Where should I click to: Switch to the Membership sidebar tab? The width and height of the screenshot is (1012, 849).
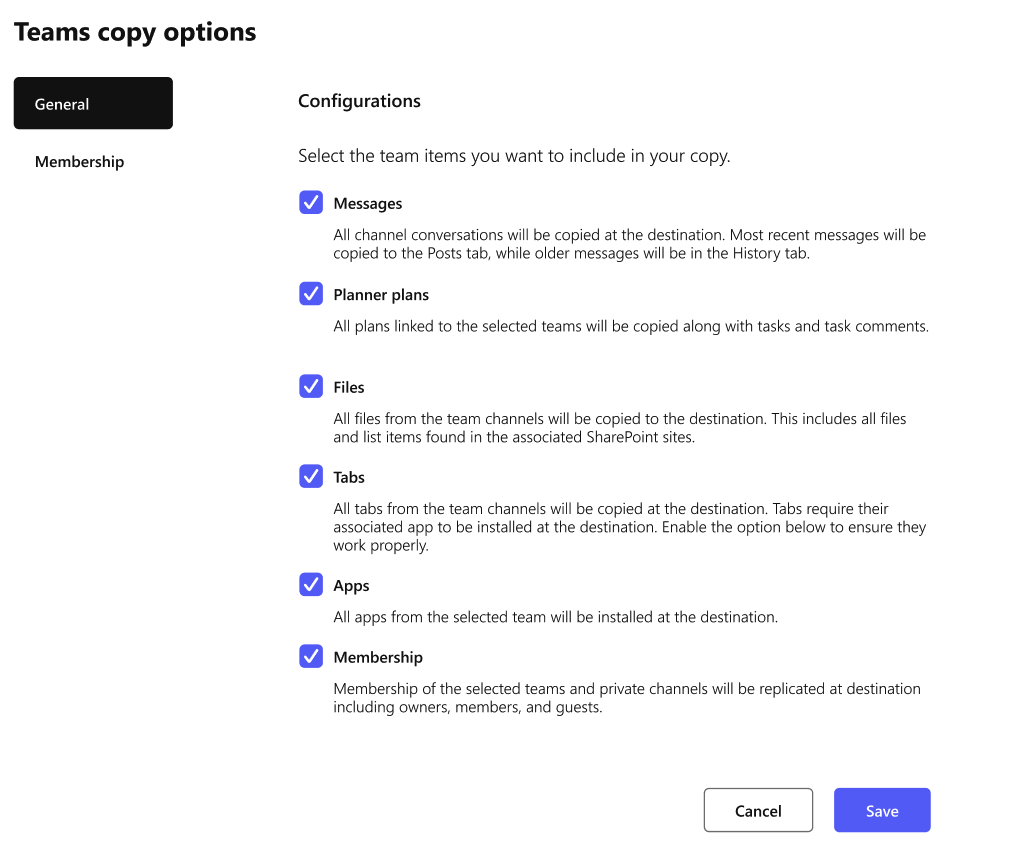[79, 161]
